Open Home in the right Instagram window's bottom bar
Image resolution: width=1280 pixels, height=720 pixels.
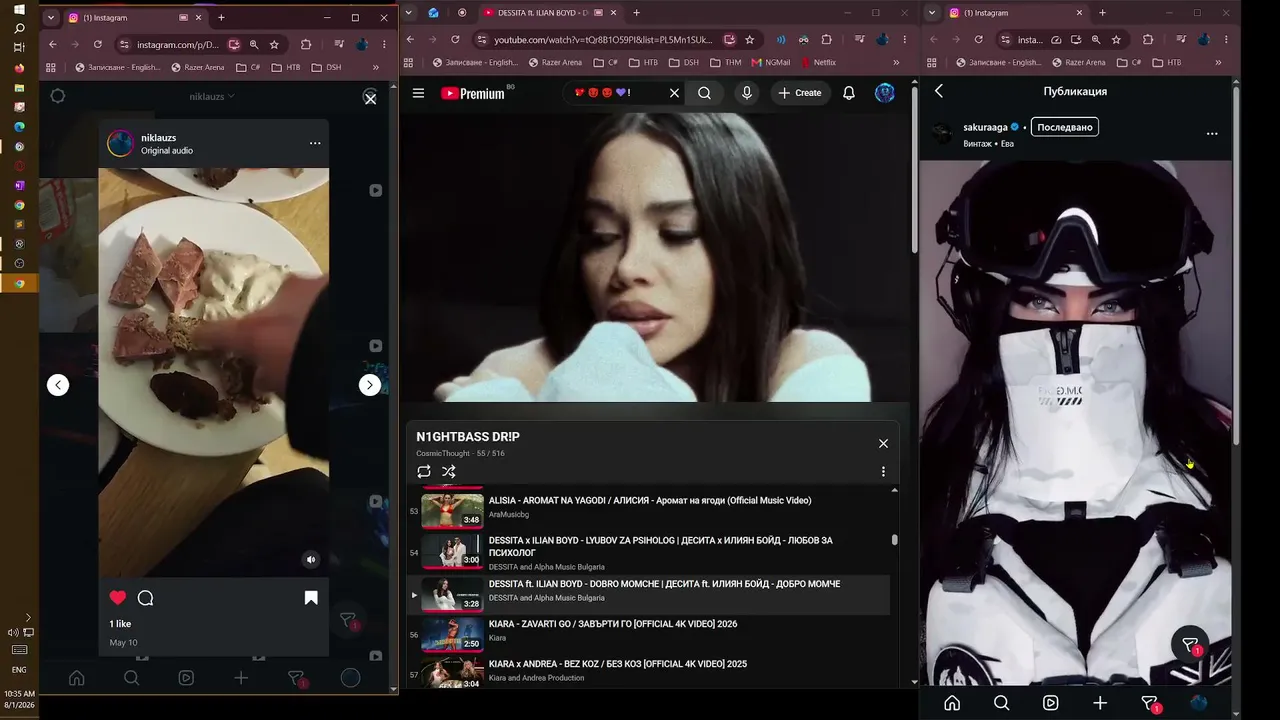(952, 702)
